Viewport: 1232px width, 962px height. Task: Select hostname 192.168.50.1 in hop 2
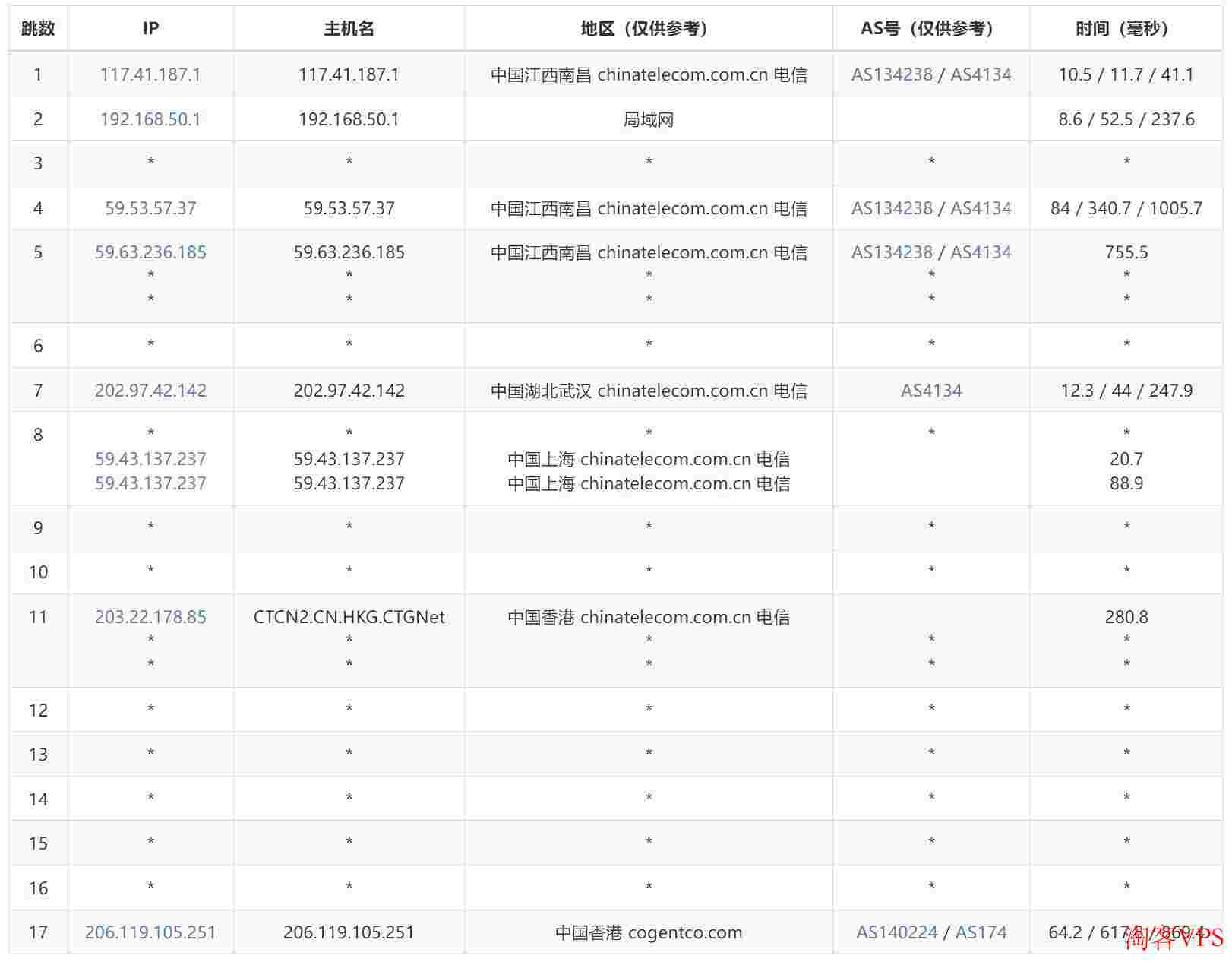pos(349,119)
